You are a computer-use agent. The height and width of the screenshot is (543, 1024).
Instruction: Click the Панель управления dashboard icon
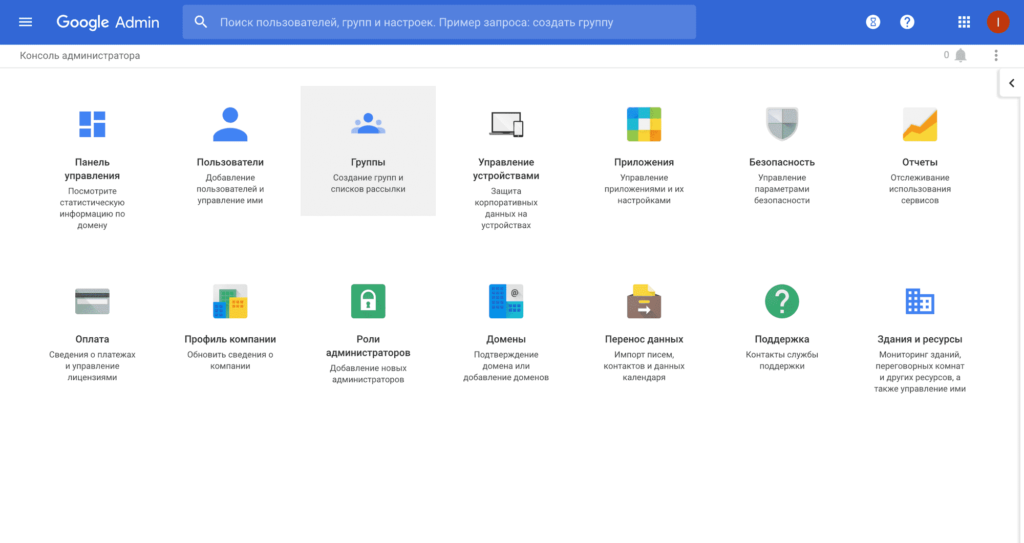(92, 124)
